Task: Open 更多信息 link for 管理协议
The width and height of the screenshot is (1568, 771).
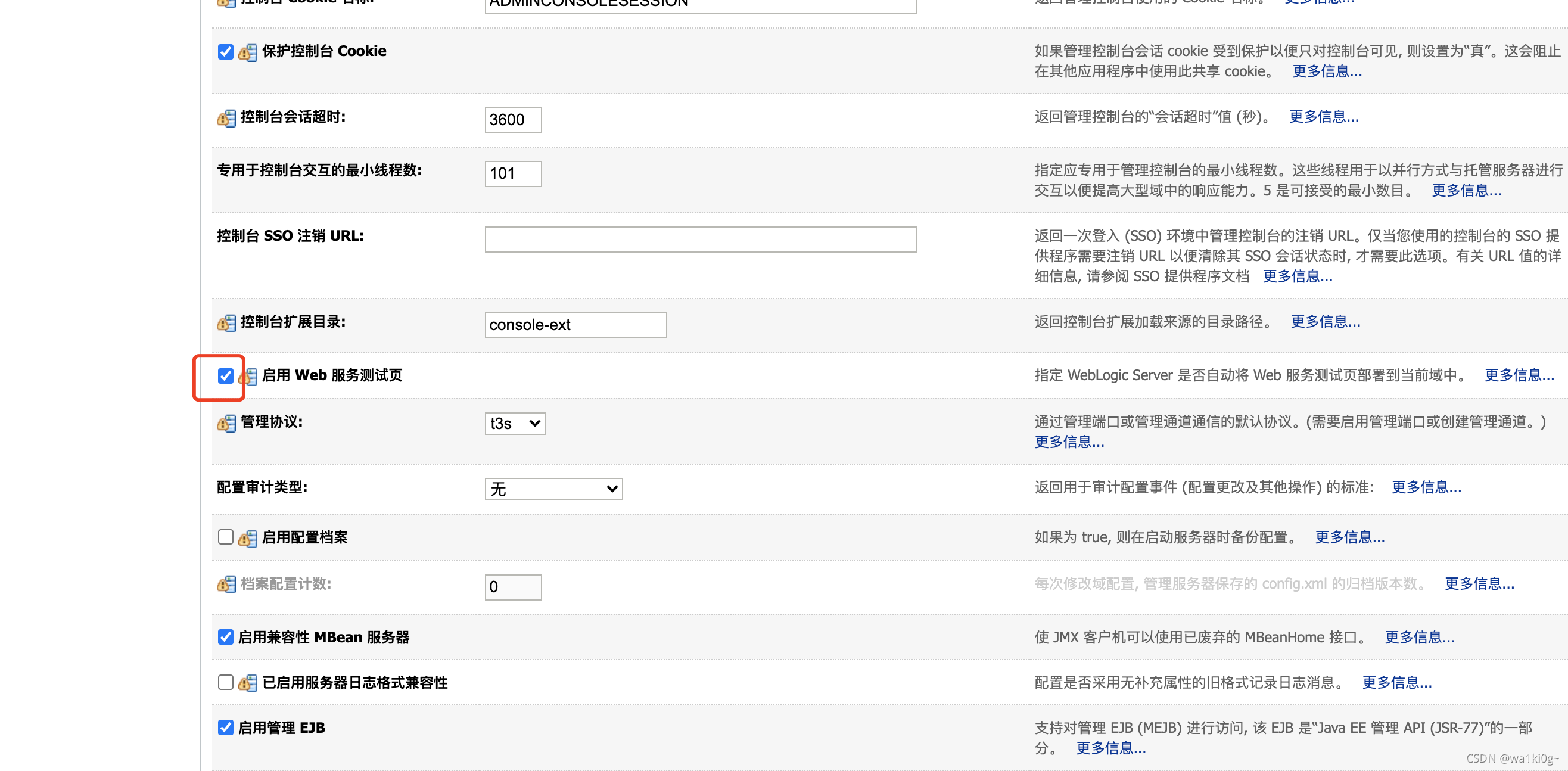Action: tap(1069, 442)
